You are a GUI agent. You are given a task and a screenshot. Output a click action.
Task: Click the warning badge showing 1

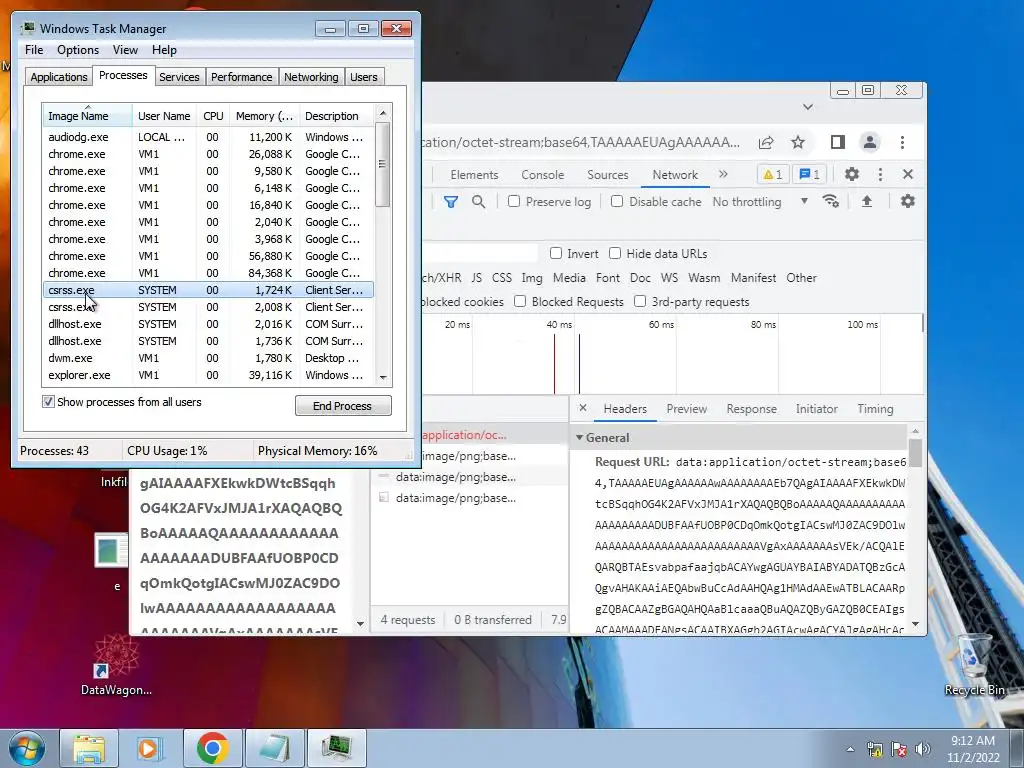point(773,174)
